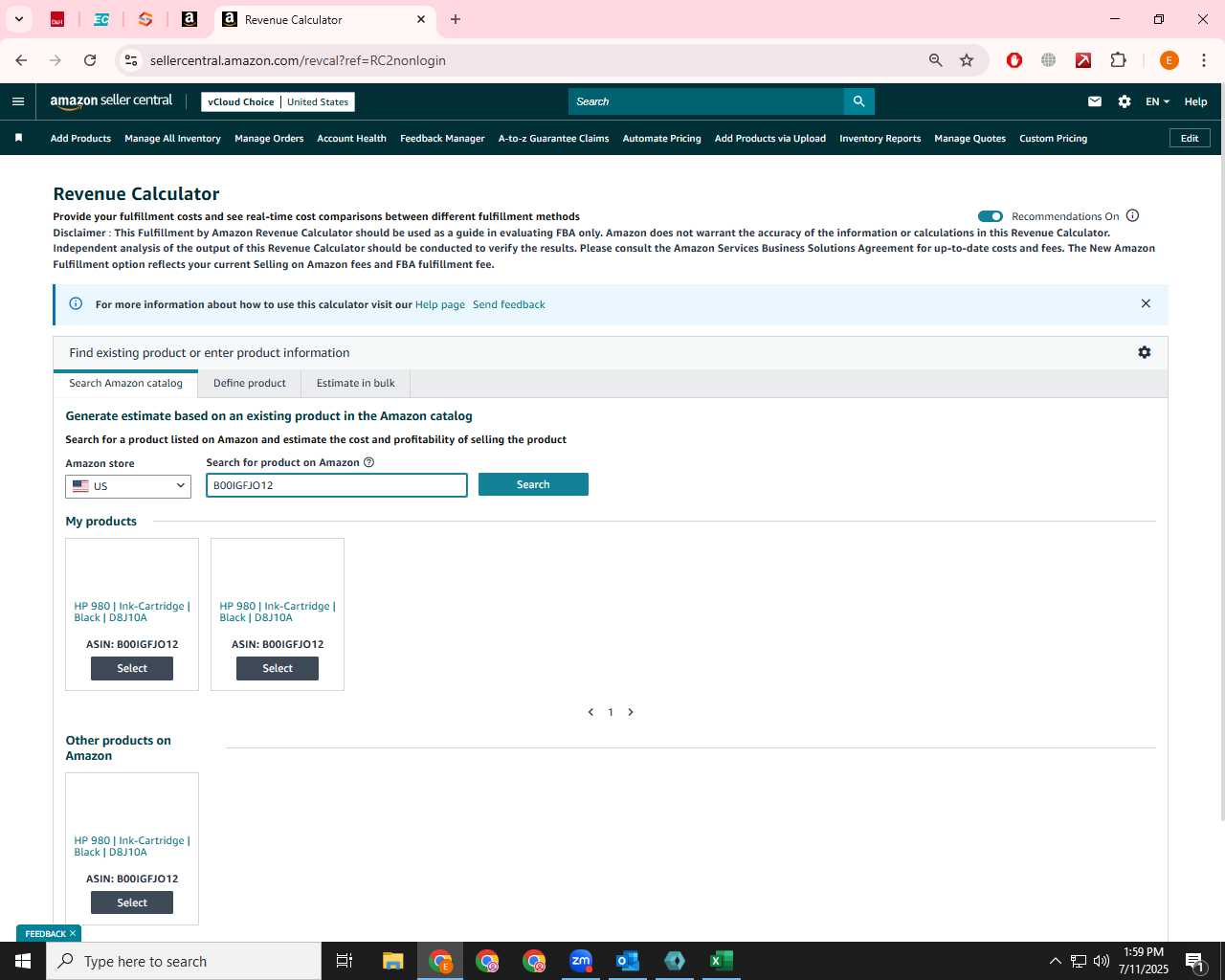
Task: Open the Windows Start menu
Action: click(23, 961)
